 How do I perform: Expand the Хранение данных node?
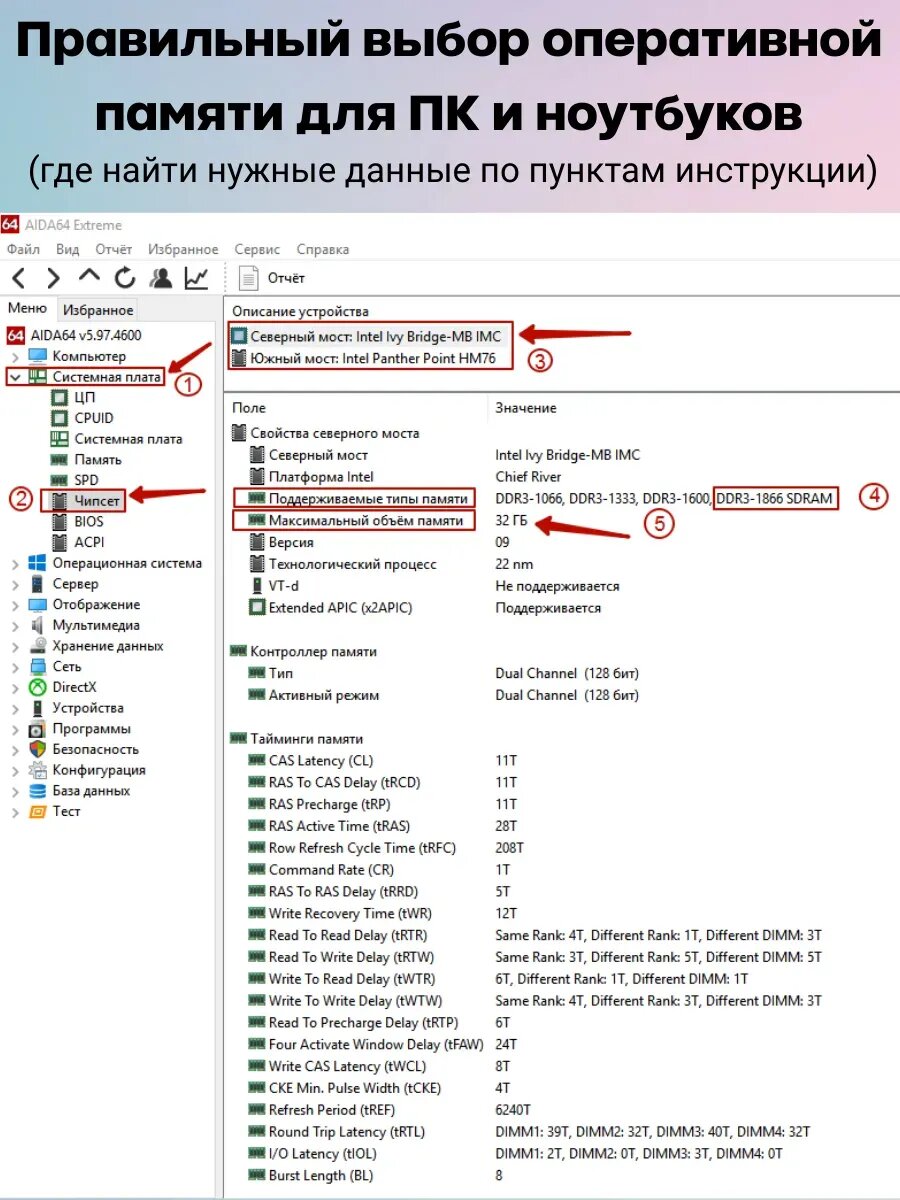(x=15, y=646)
